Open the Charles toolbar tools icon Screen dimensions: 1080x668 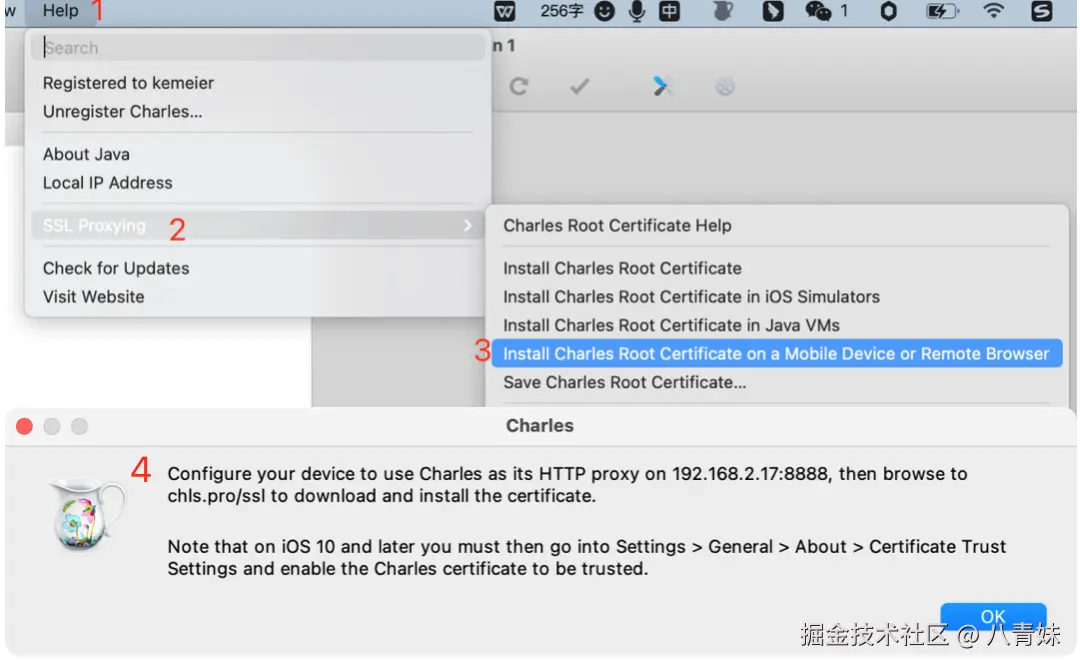661,86
